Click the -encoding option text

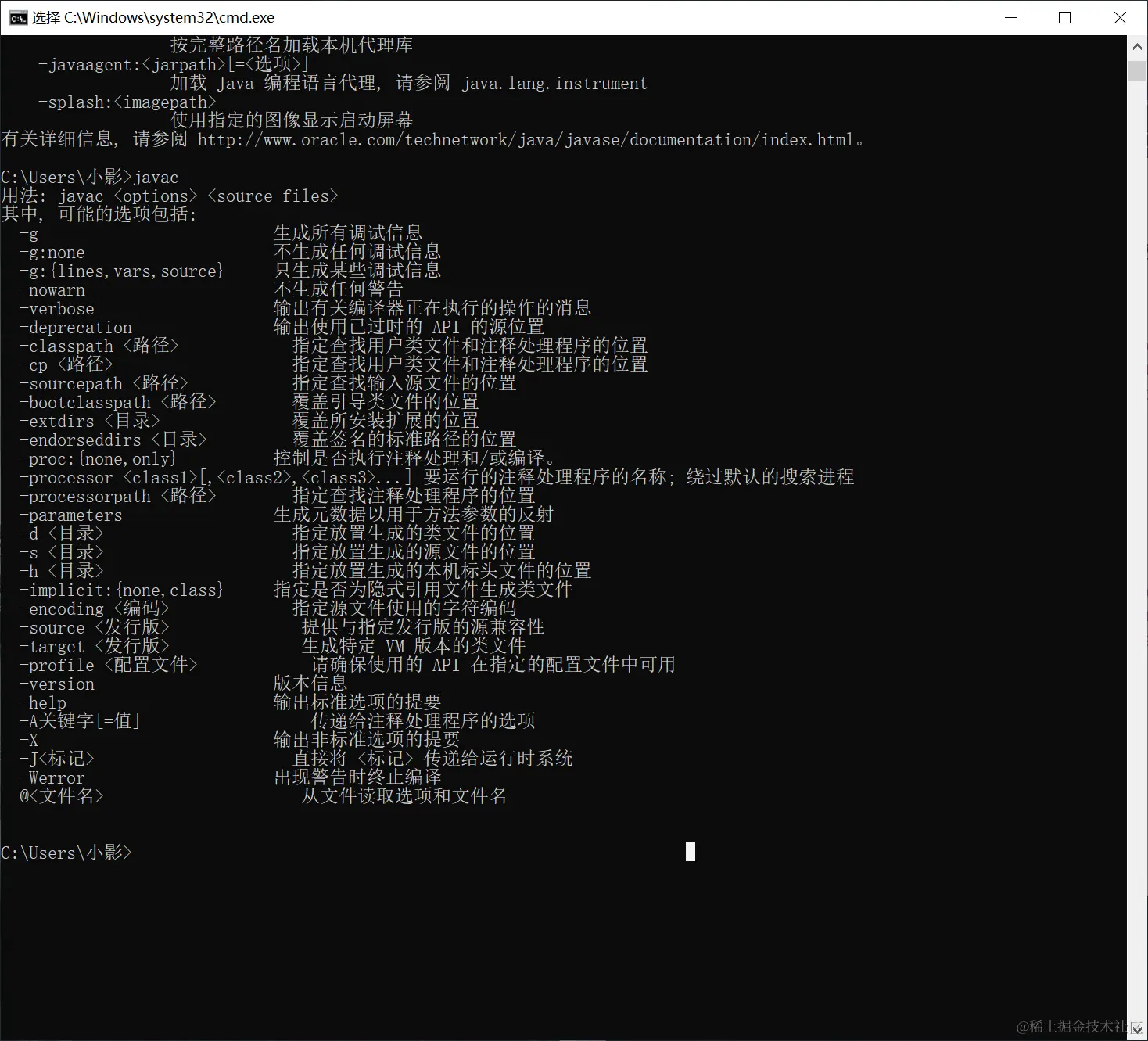61,608
